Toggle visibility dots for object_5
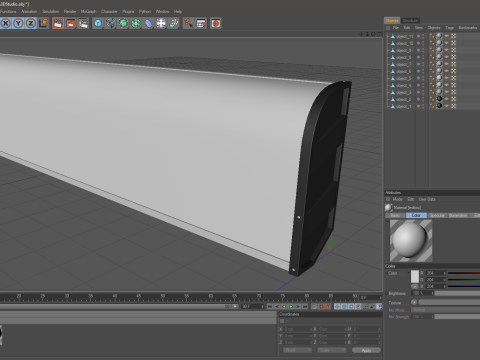 pyautogui.click(x=423, y=78)
